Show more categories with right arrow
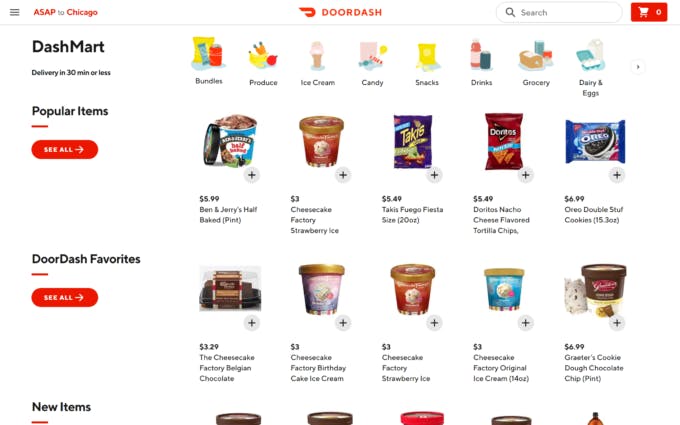The height and width of the screenshot is (425, 680). click(638, 67)
